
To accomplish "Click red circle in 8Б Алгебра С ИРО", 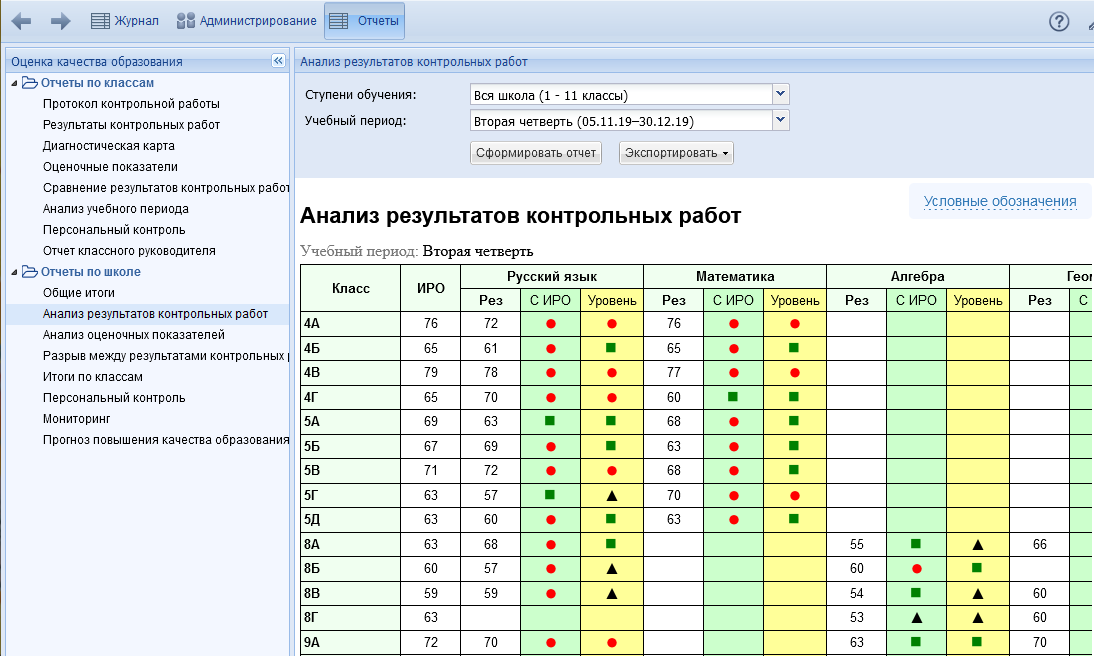I will pos(917,569).
